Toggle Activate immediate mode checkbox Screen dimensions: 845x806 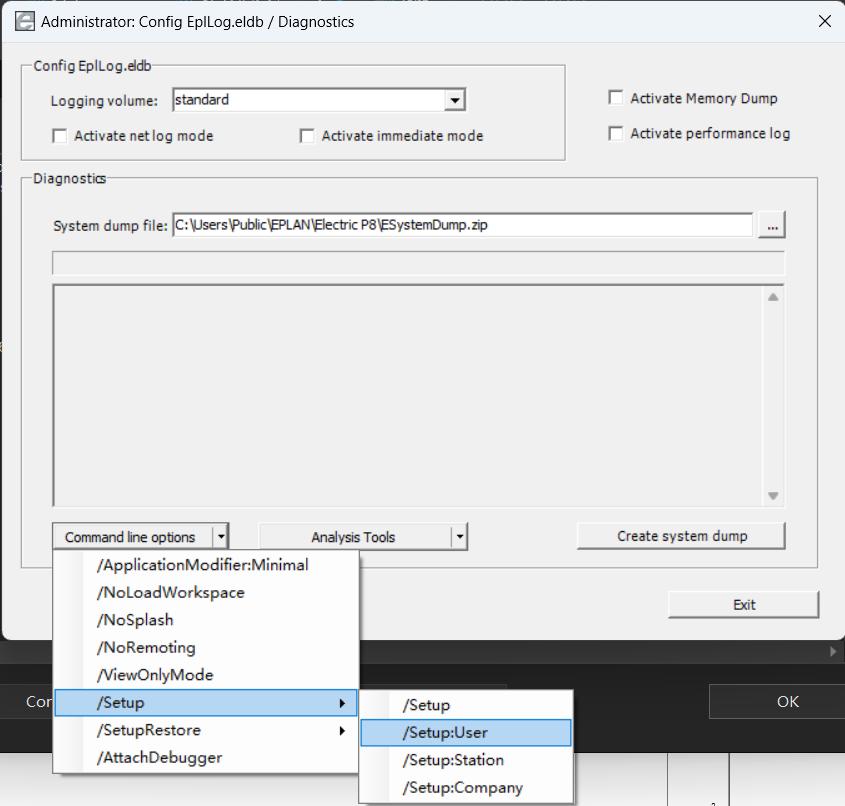(308, 136)
